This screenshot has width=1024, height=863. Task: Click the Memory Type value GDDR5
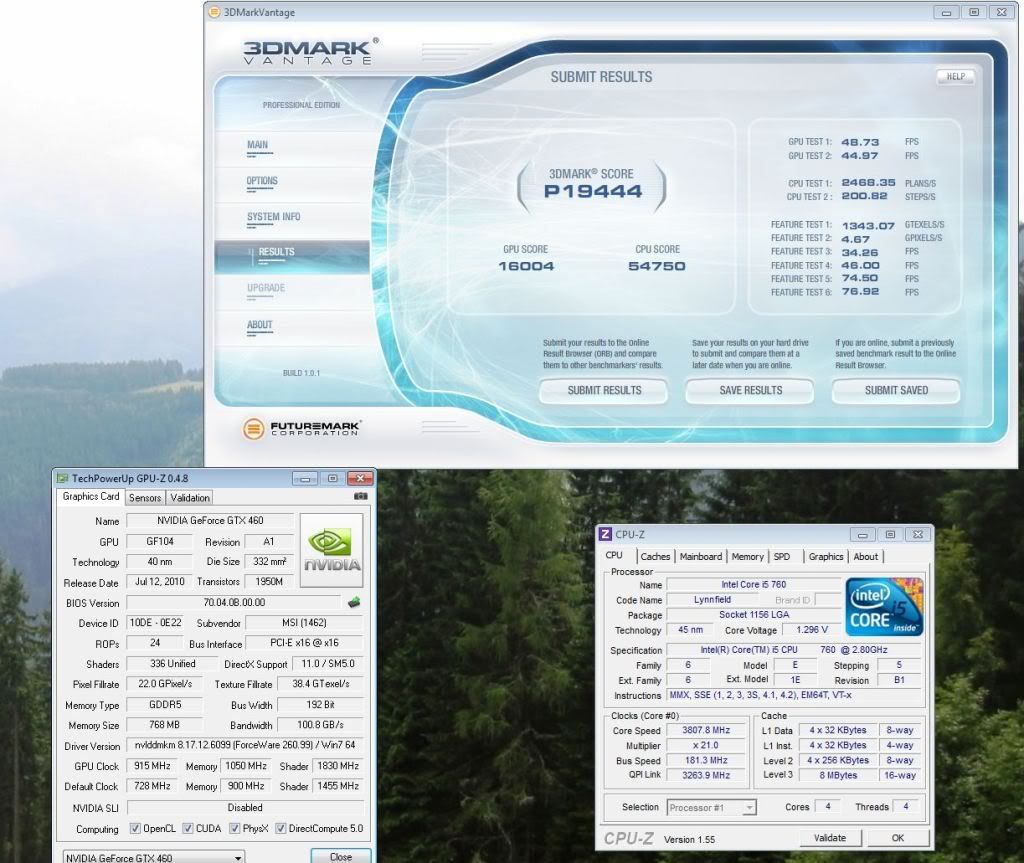165,705
